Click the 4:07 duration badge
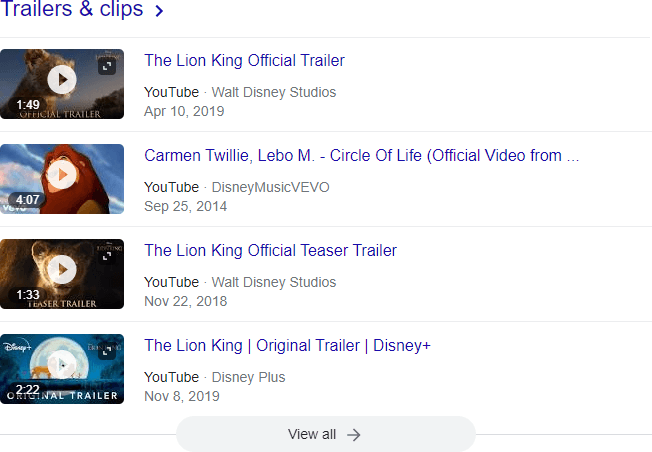Viewport: 652px width, 452px height. [28, 200]
